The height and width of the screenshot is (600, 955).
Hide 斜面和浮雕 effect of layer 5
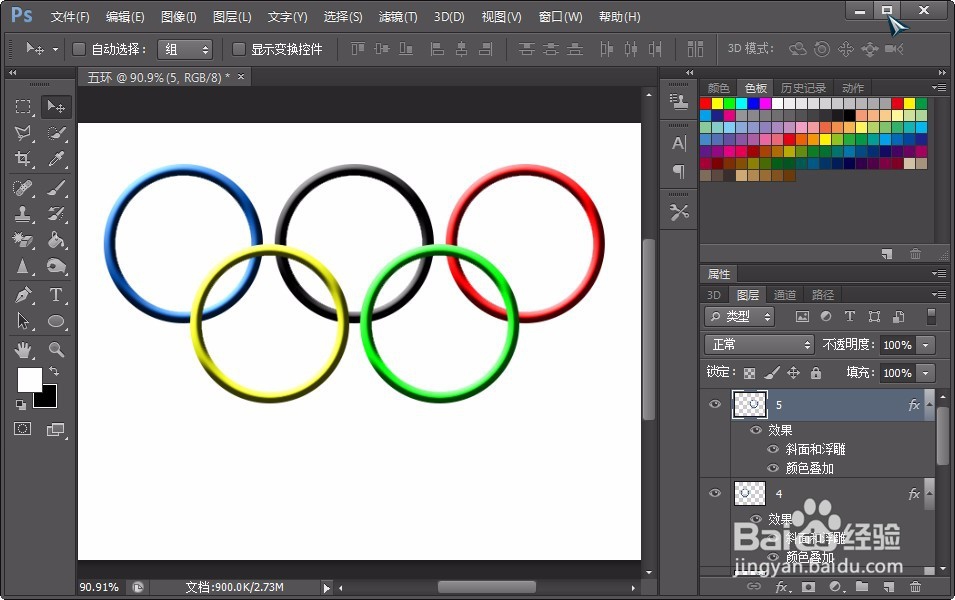click(773, 449)
